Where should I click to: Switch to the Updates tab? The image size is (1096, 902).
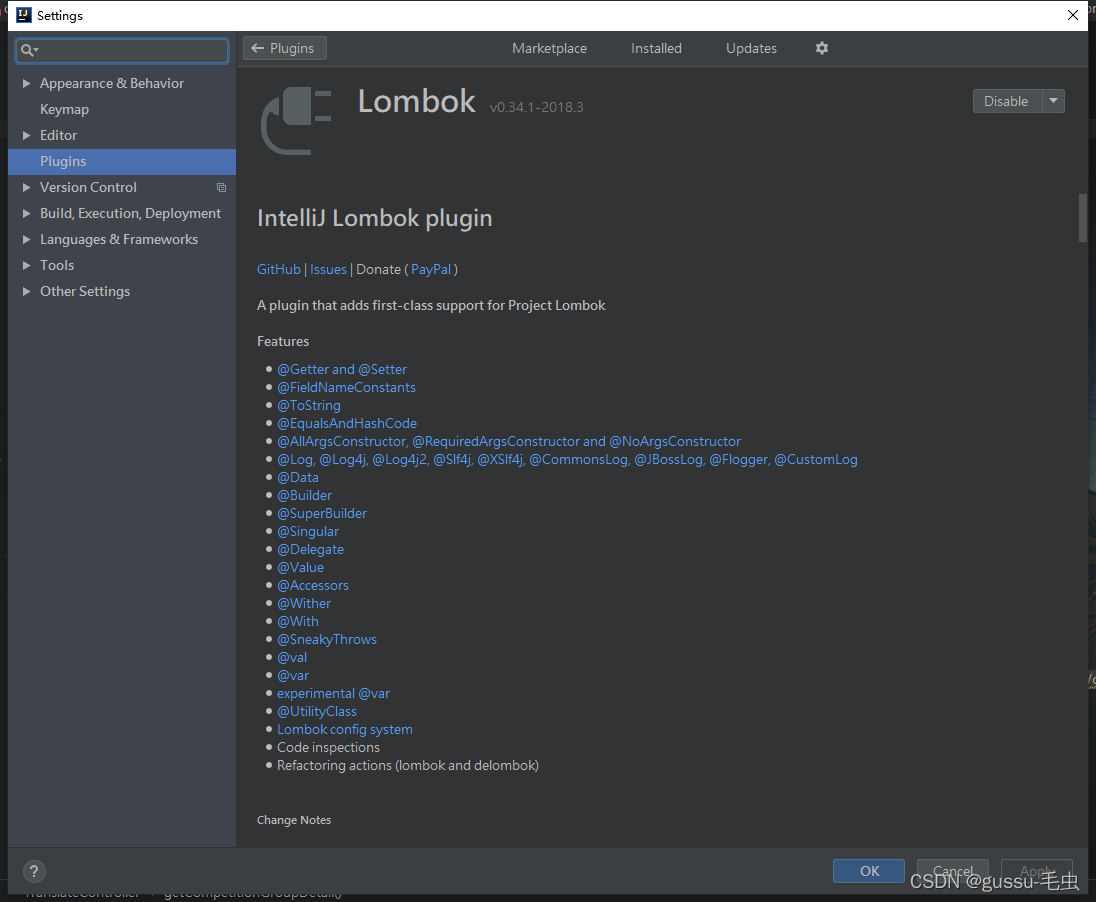point(751,48)
